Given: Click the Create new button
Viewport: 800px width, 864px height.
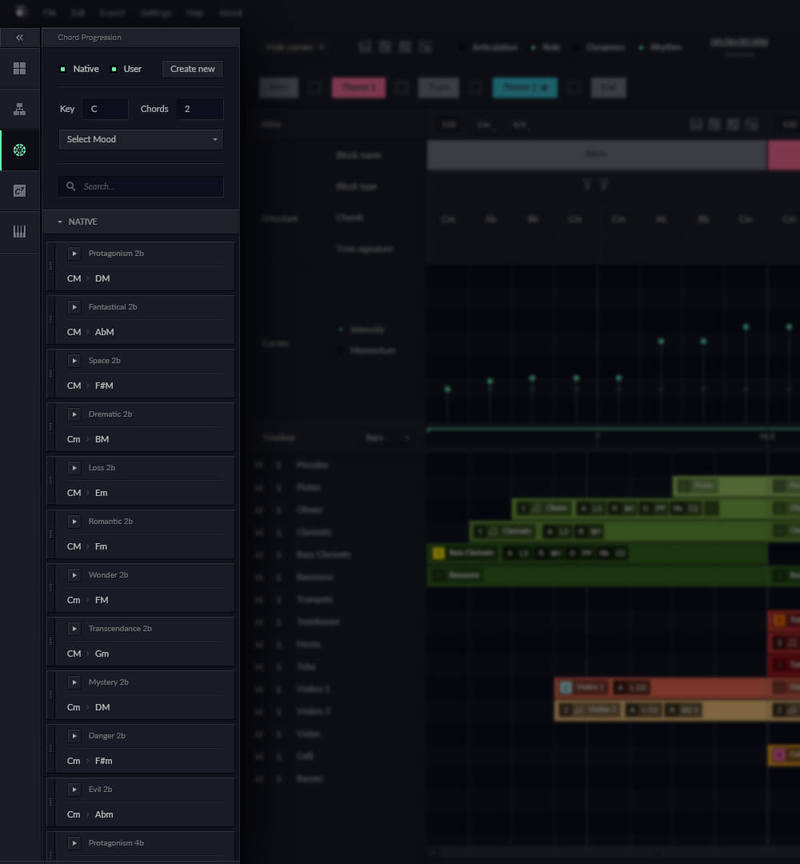Looking at the screenshot, I should pos(192,69).
